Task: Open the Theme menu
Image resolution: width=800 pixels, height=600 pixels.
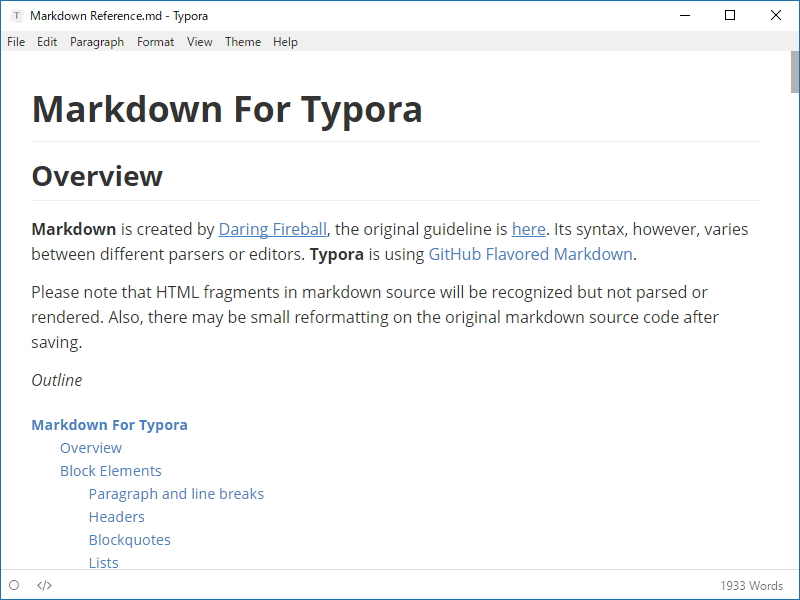Action: 243,42
